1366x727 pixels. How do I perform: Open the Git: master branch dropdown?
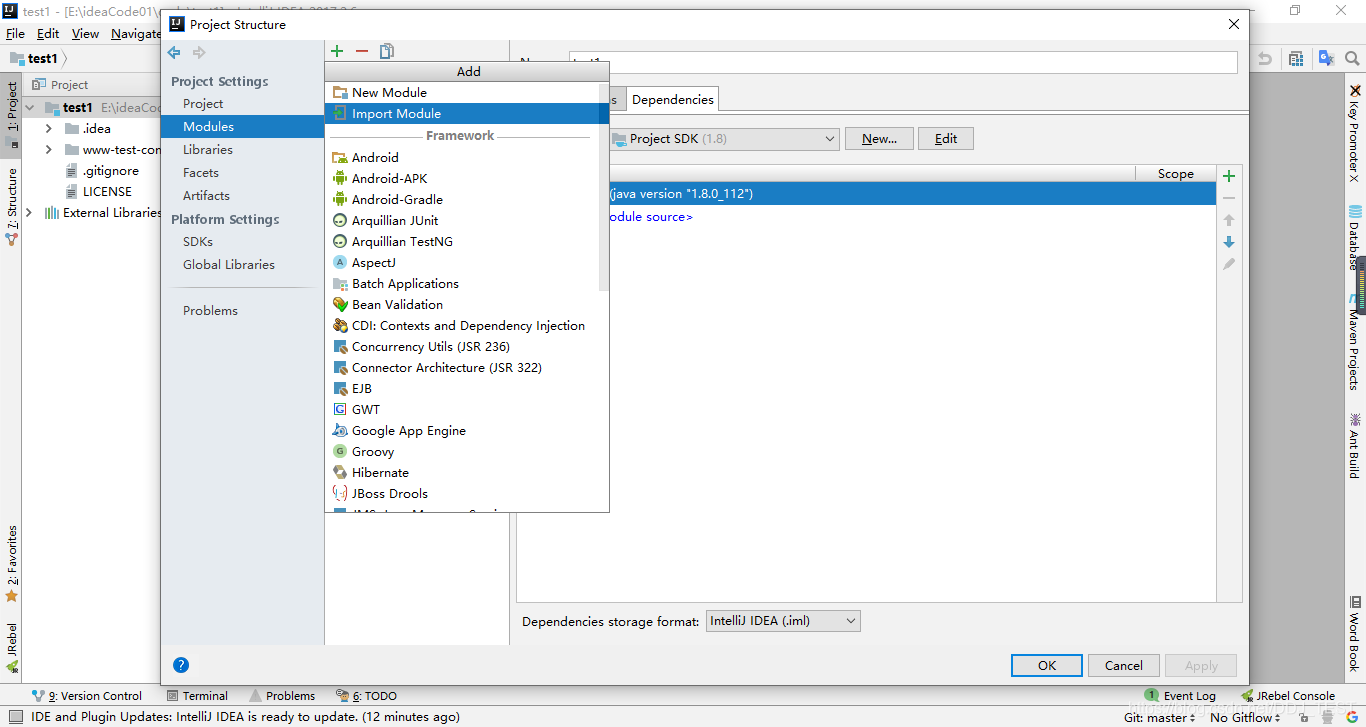coord(1159,717)
